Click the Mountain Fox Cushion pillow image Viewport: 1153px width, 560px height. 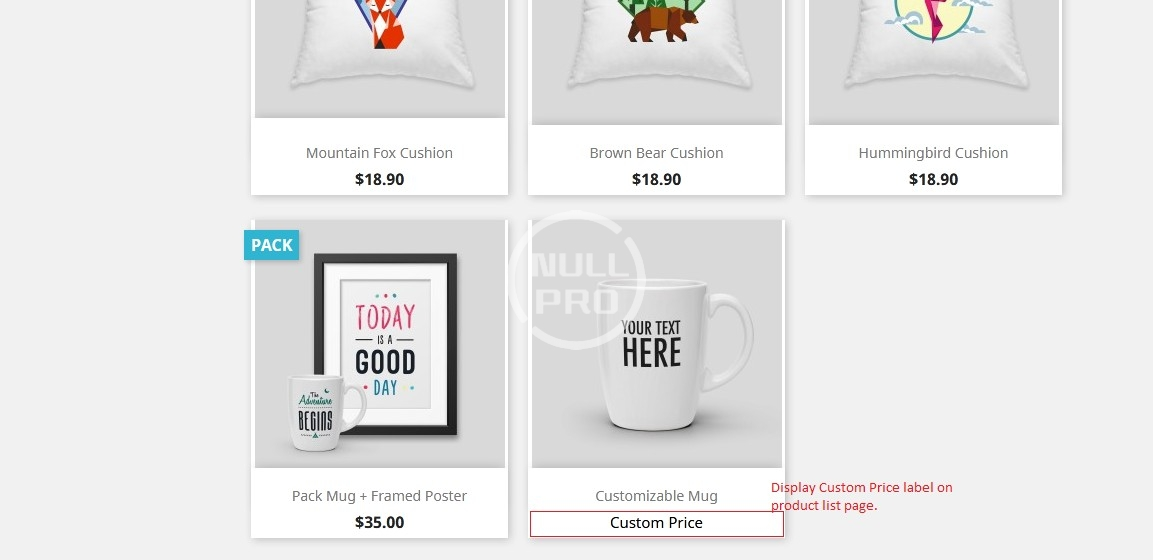379,59
